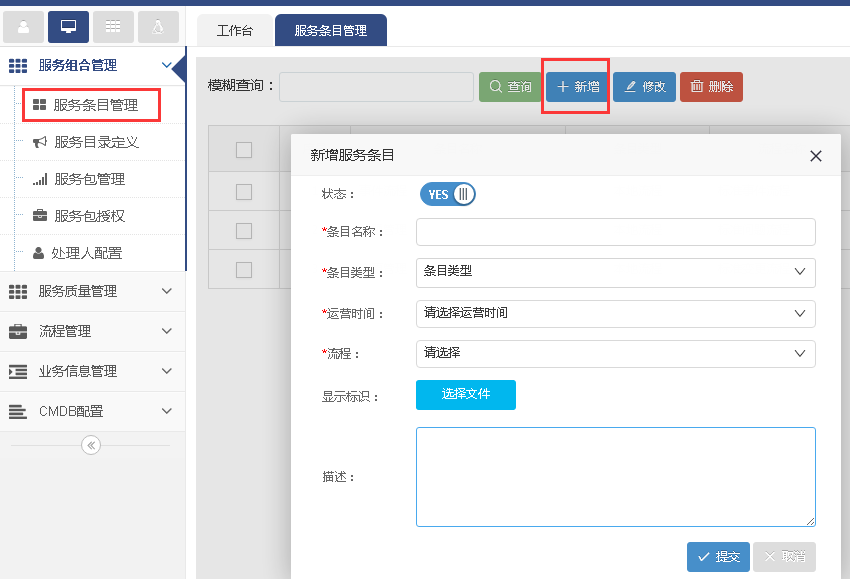Check the checkbox in the table header
850x579 pixels.
click(x=243, y=149)
